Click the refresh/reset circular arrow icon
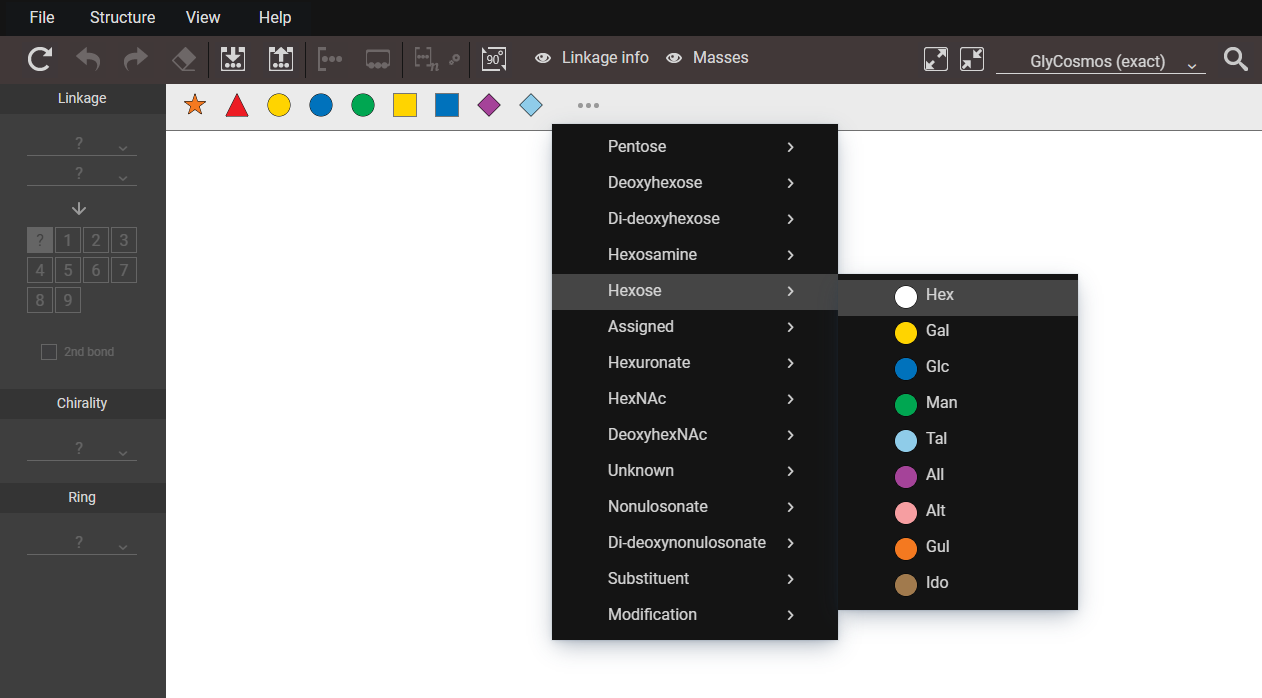The height and width of the screenshot is (698, 1262). (x=39, y=59)
